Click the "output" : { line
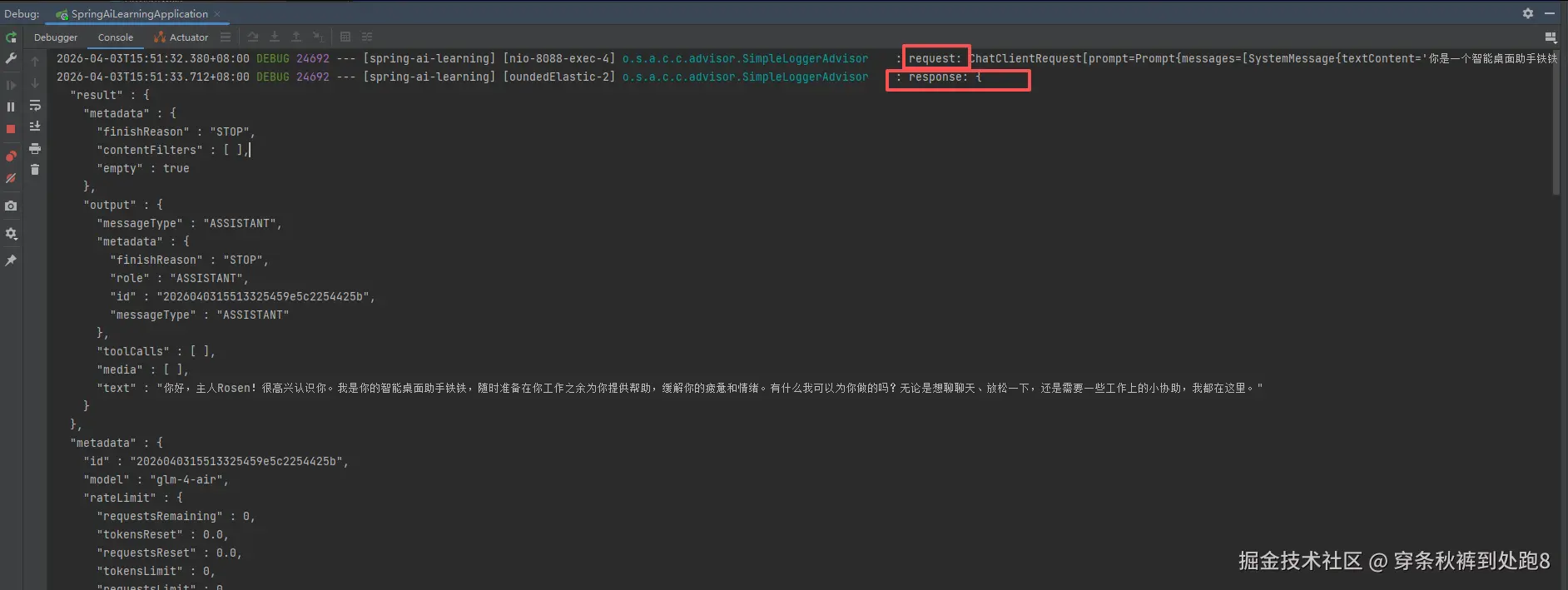This screenshot has width=1568, height=590. click(123, 205)
